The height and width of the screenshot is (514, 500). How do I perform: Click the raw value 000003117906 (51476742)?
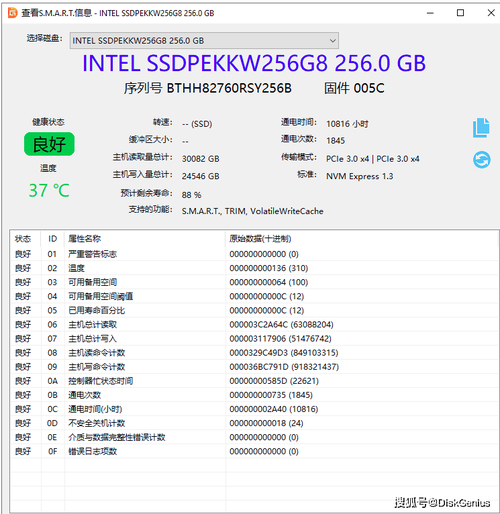pos(280,338)
